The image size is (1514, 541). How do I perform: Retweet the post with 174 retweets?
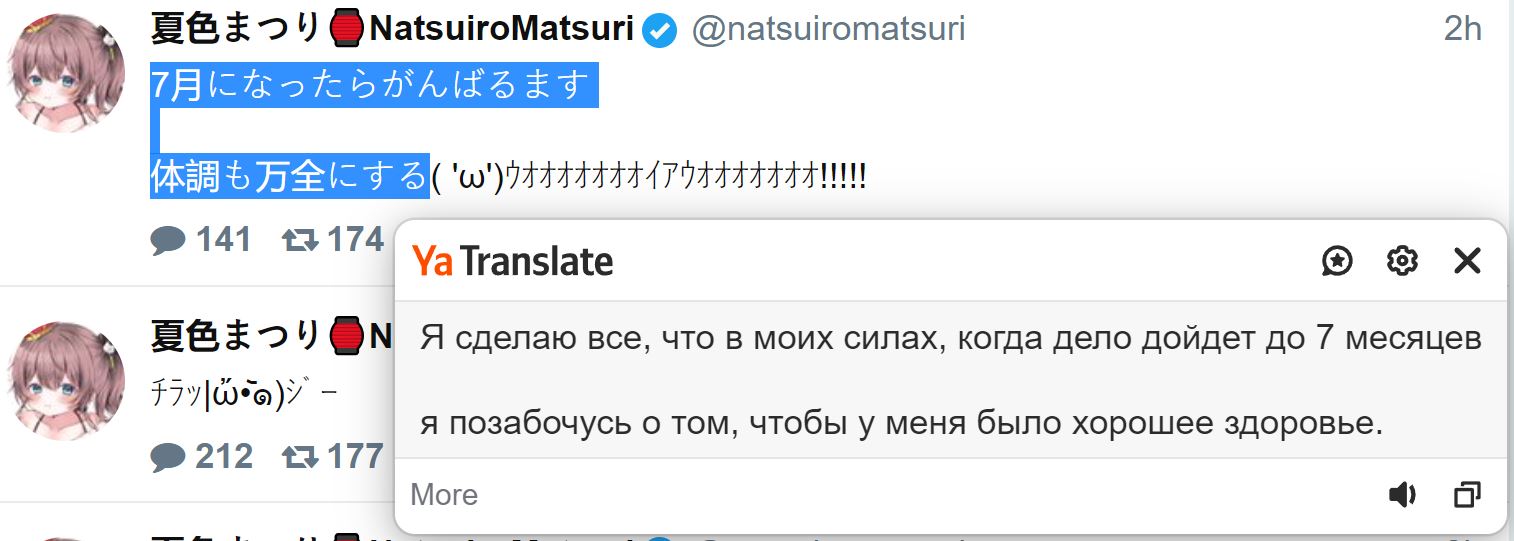[300, 240]
